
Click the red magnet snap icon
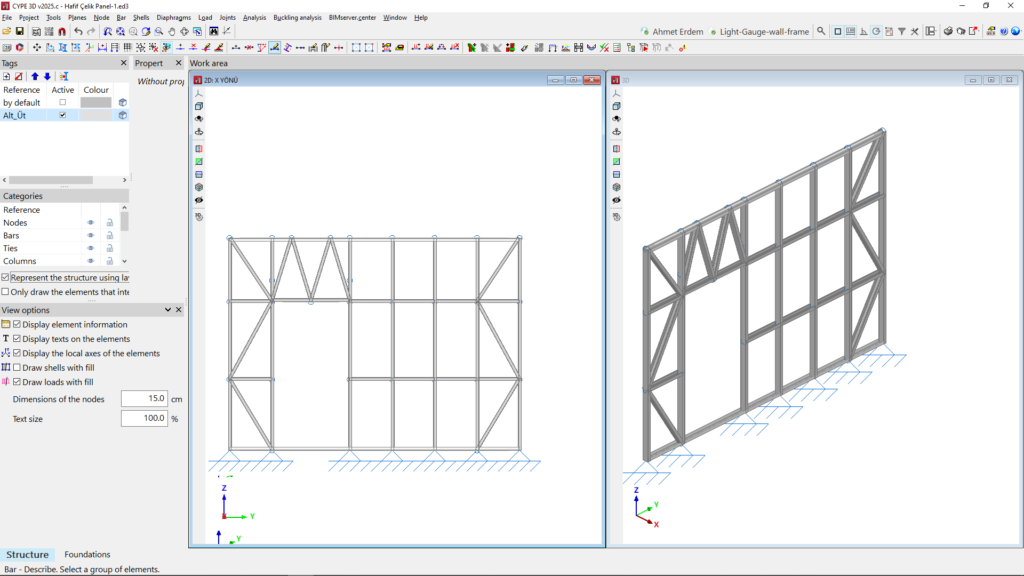click(62, 32)
